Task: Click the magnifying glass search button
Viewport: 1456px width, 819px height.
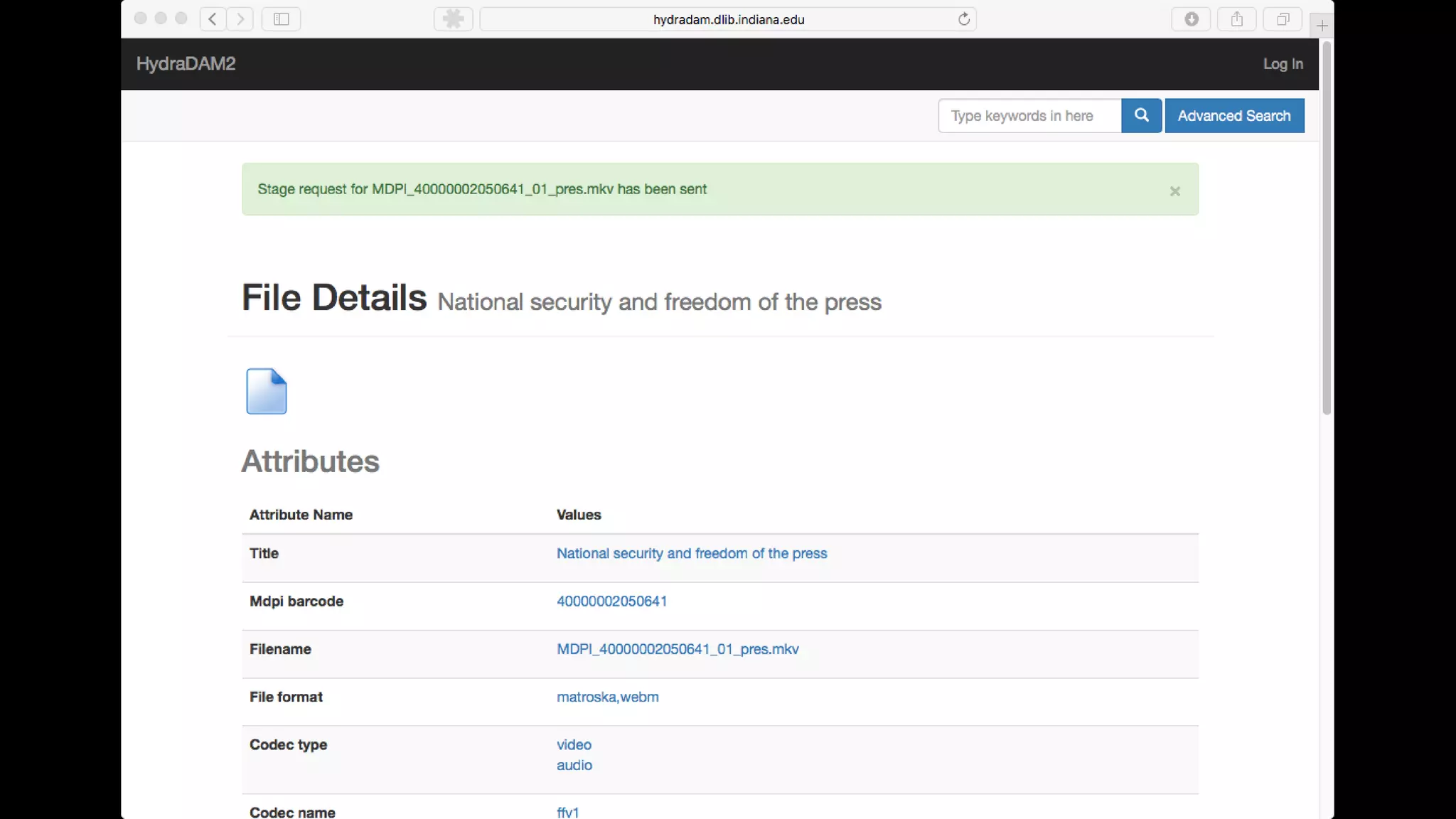Action: click(x=1141, y=115)
